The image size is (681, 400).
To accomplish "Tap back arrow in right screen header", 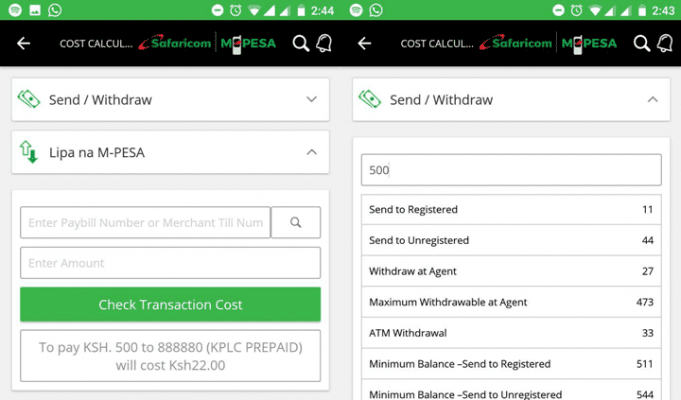I will click(x=364, y=43).
